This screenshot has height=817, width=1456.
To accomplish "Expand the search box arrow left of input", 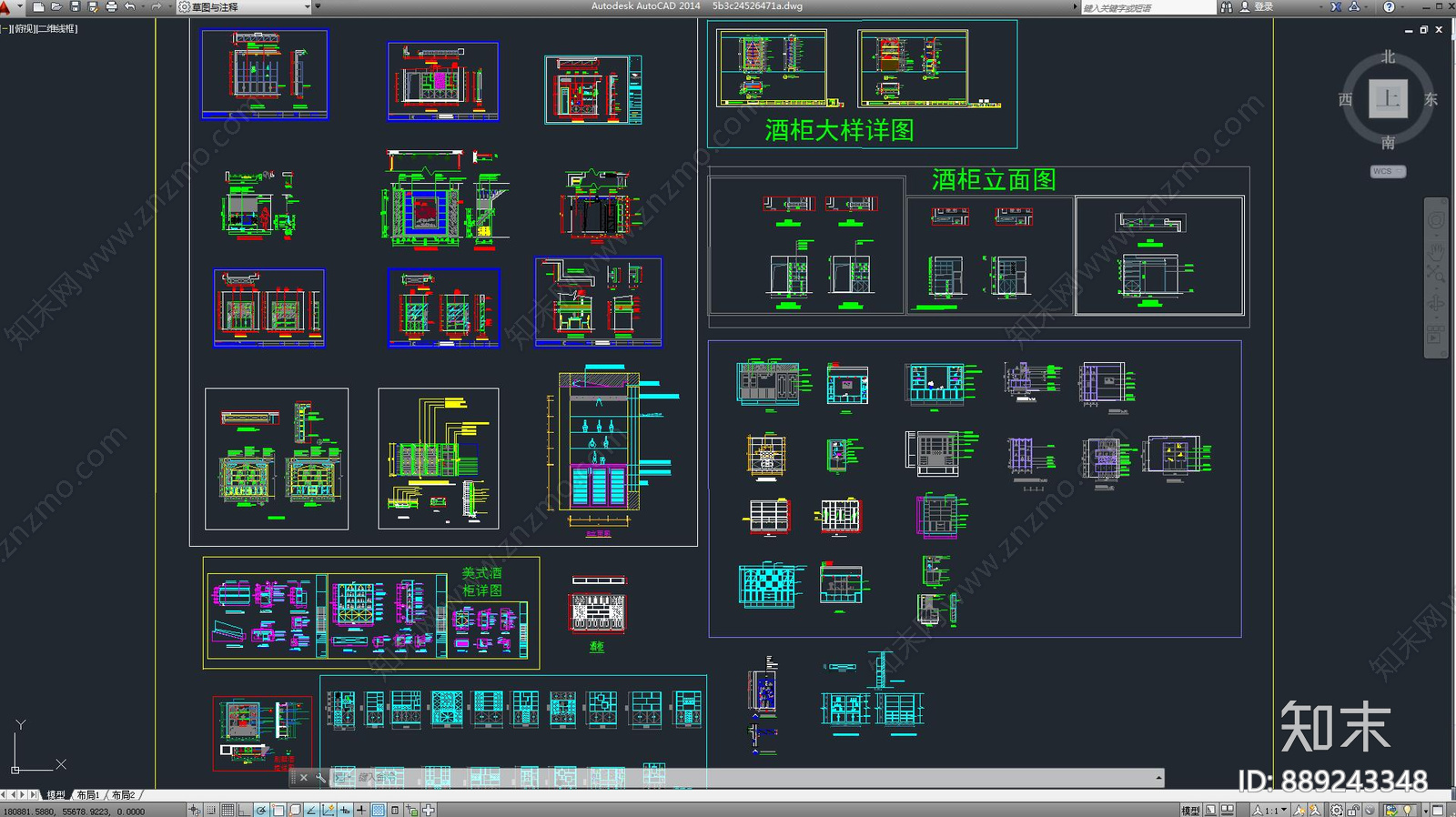I will point(1075,6).
